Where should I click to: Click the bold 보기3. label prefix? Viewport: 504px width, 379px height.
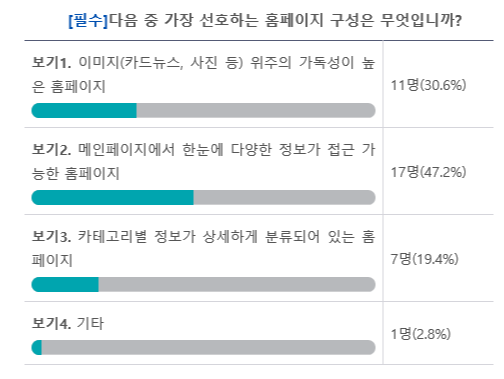[x=51, y=237]
